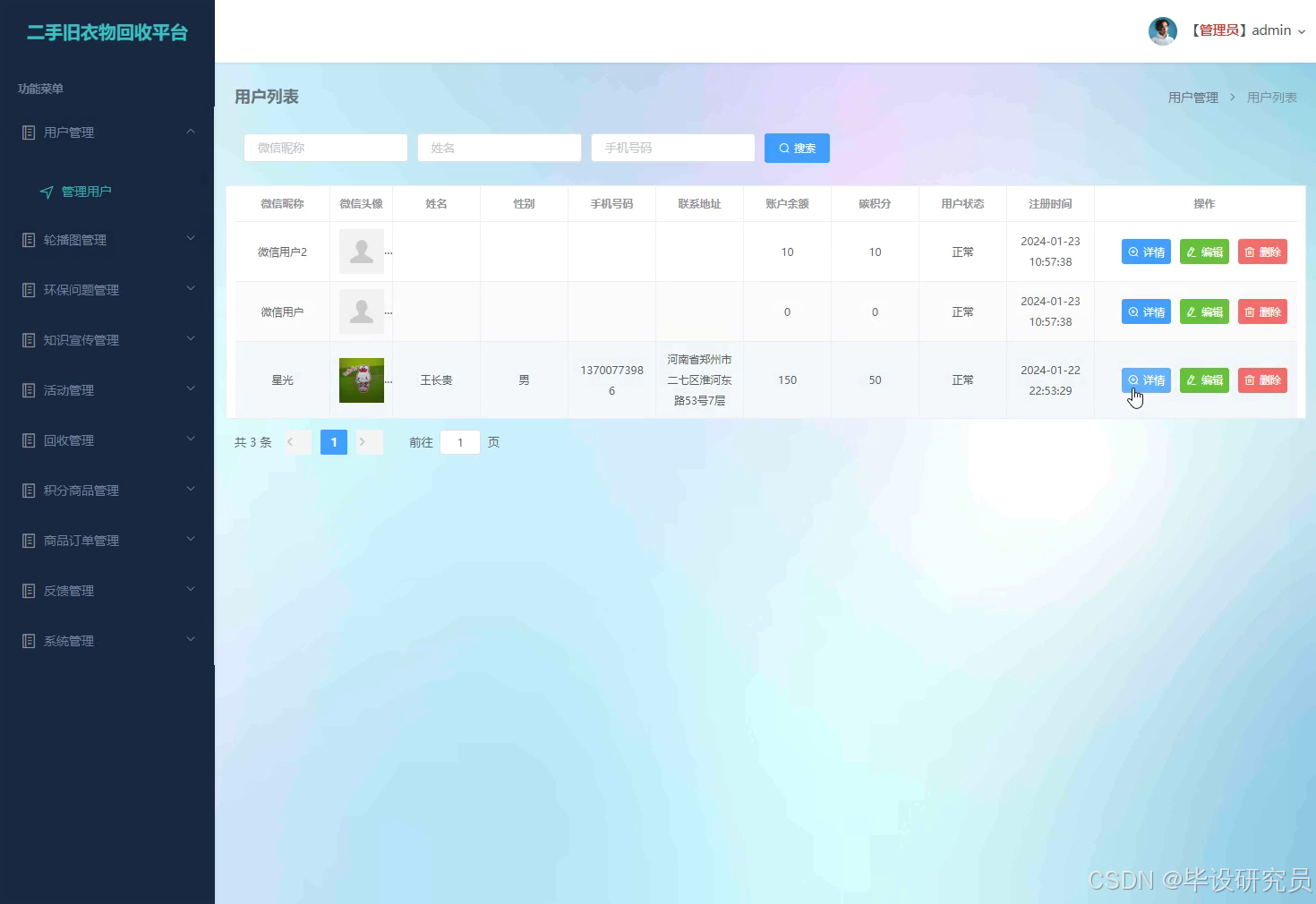
Task: Focus the 姓名 search field
Action: tap(500, 148)
